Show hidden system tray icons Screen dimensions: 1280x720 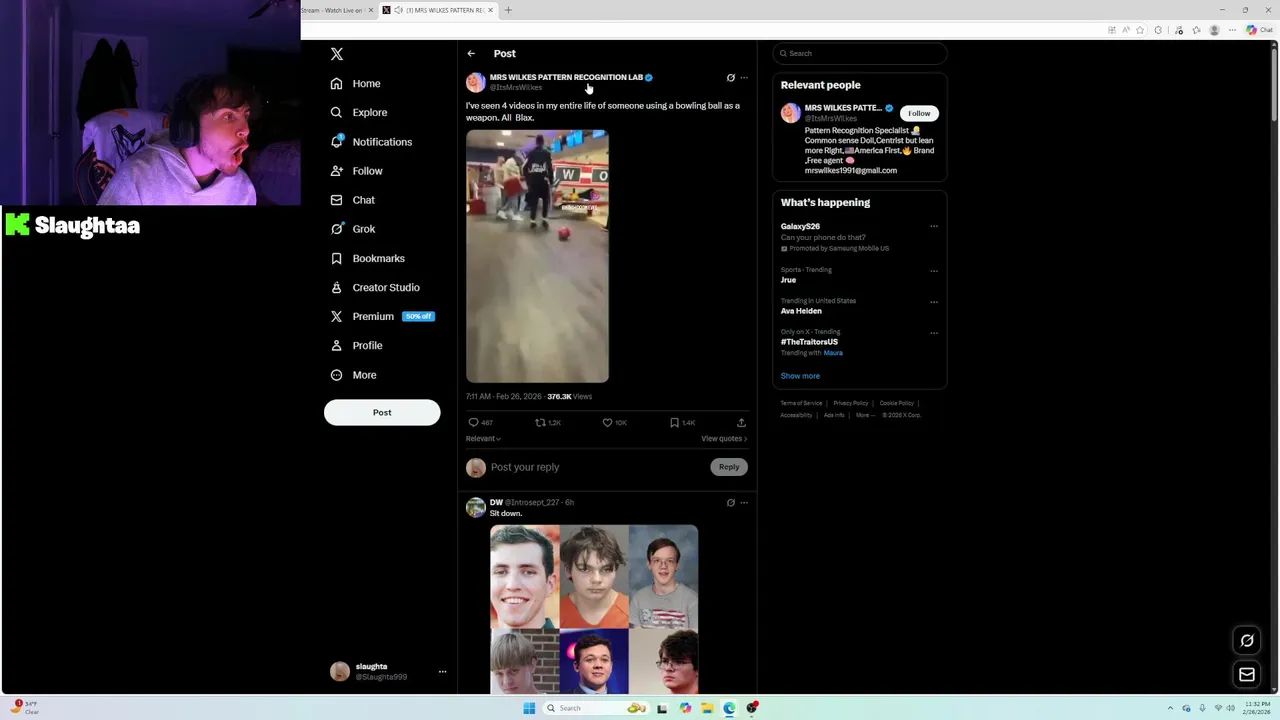point(1170,708)
